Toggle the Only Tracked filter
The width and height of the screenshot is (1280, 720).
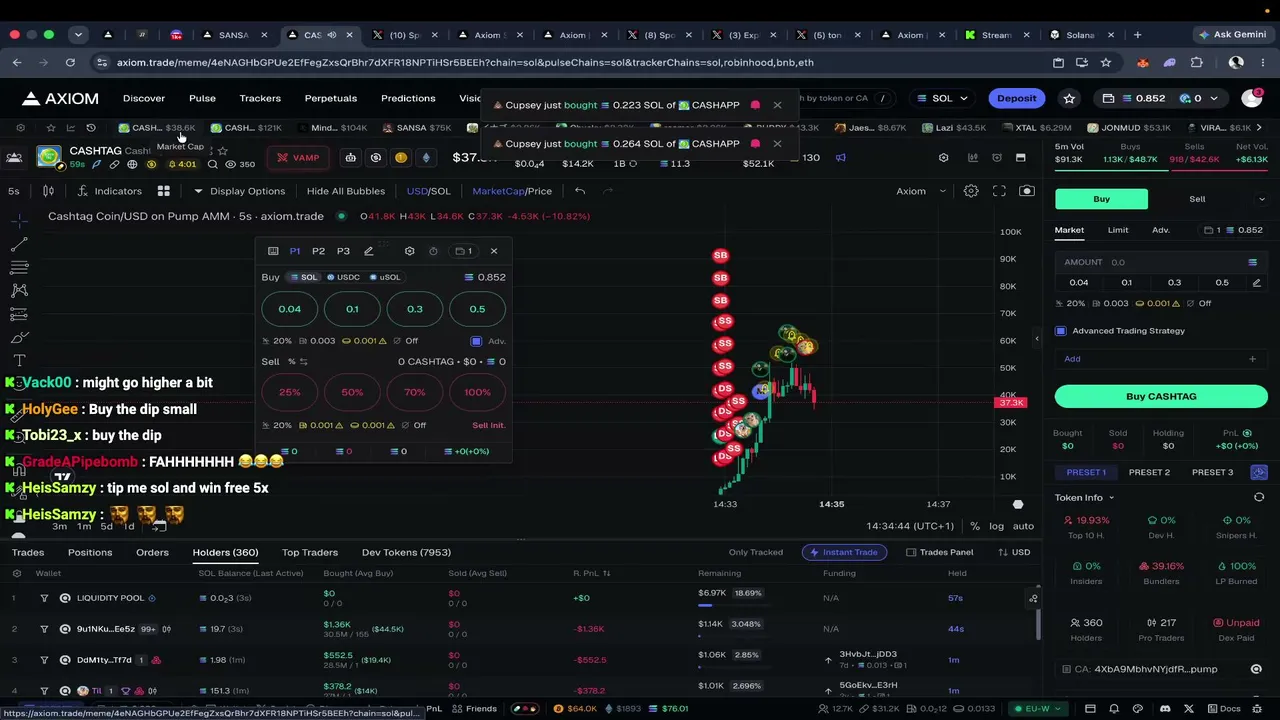click(x=756, y=552)
